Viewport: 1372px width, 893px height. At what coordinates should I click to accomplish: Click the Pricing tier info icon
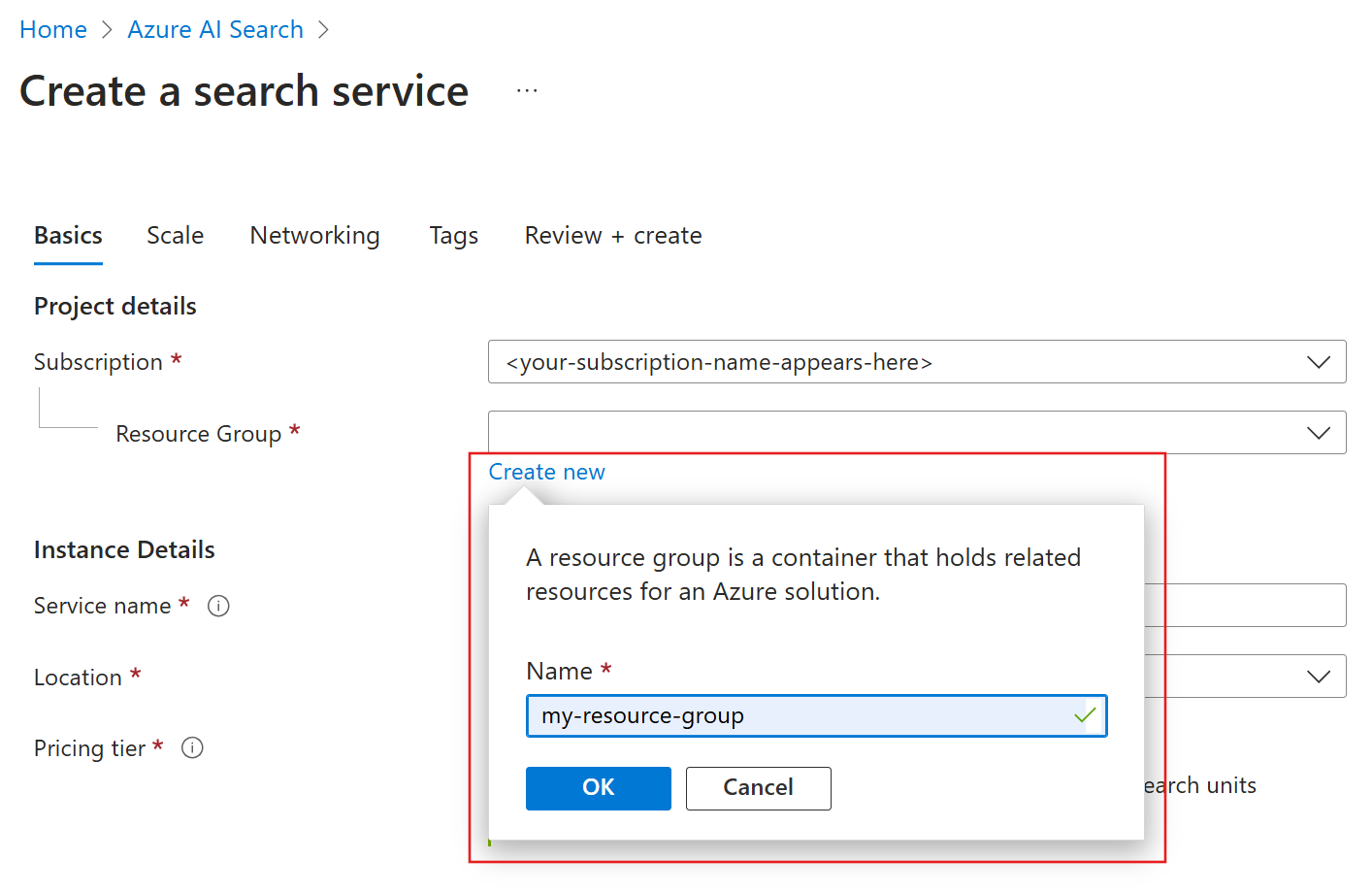pos(193,748)
